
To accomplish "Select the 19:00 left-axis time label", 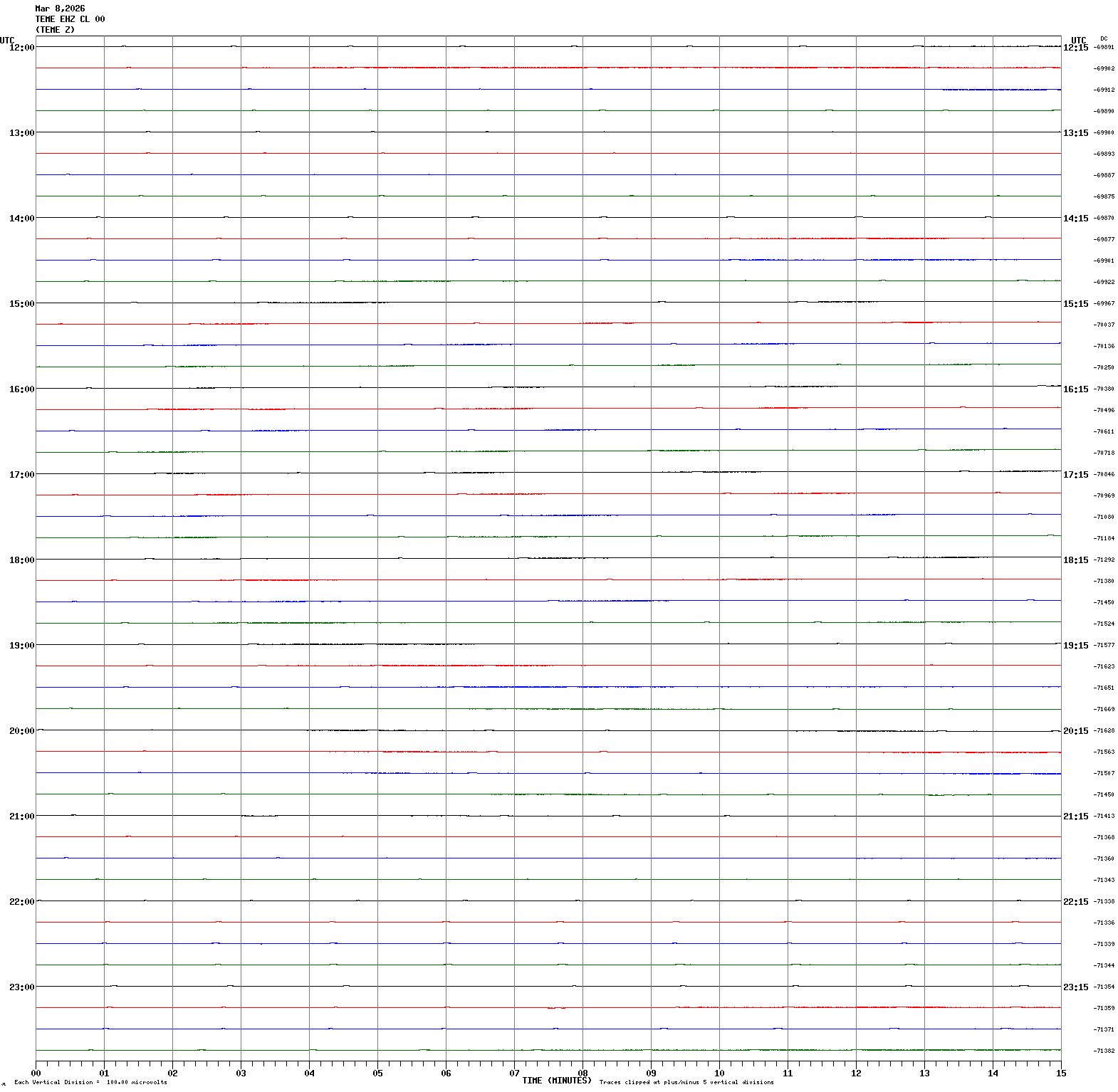I will [21, 646].
